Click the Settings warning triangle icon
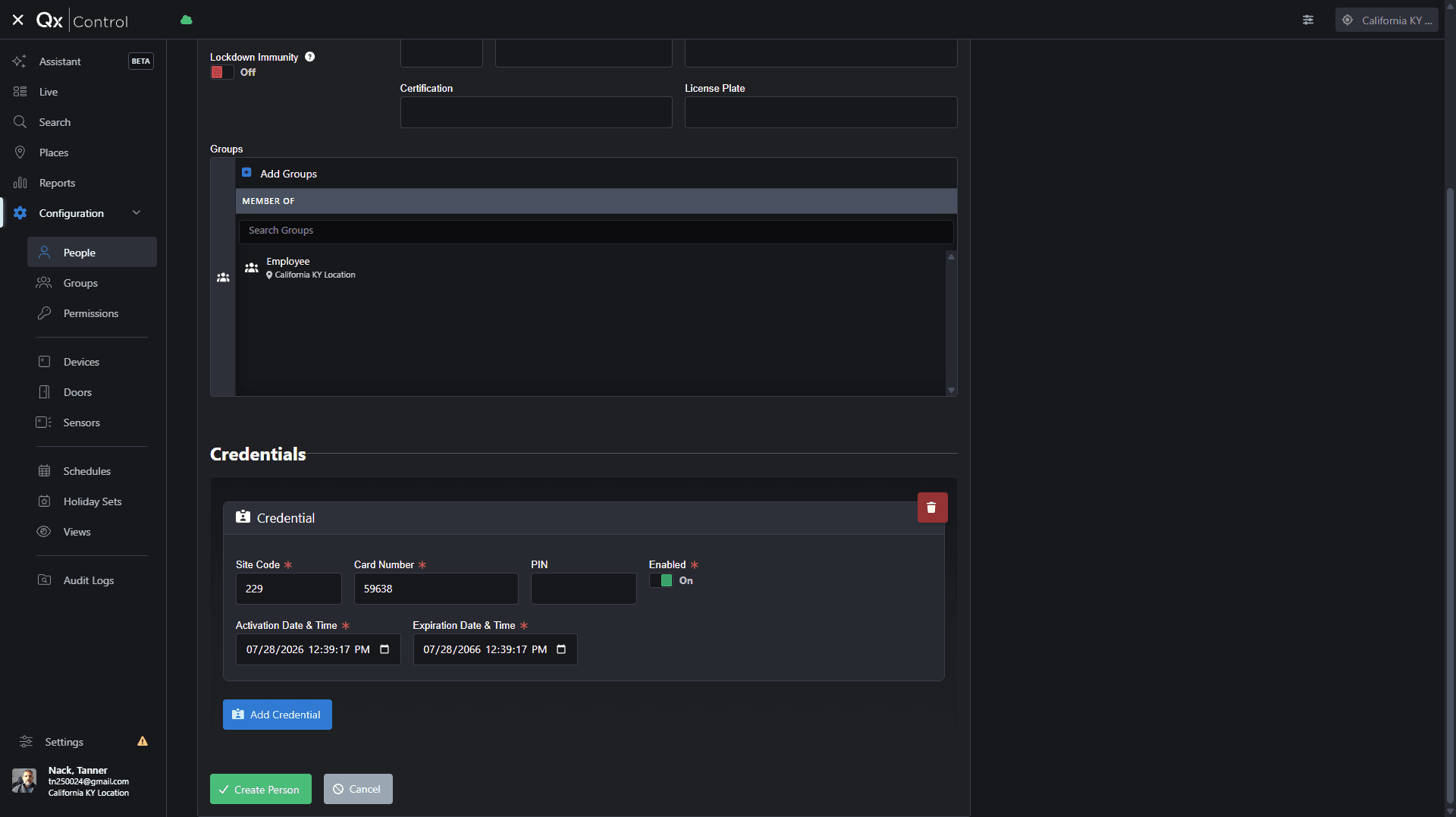Screen dimensions: 1456x817 click(x=143, y=741)
